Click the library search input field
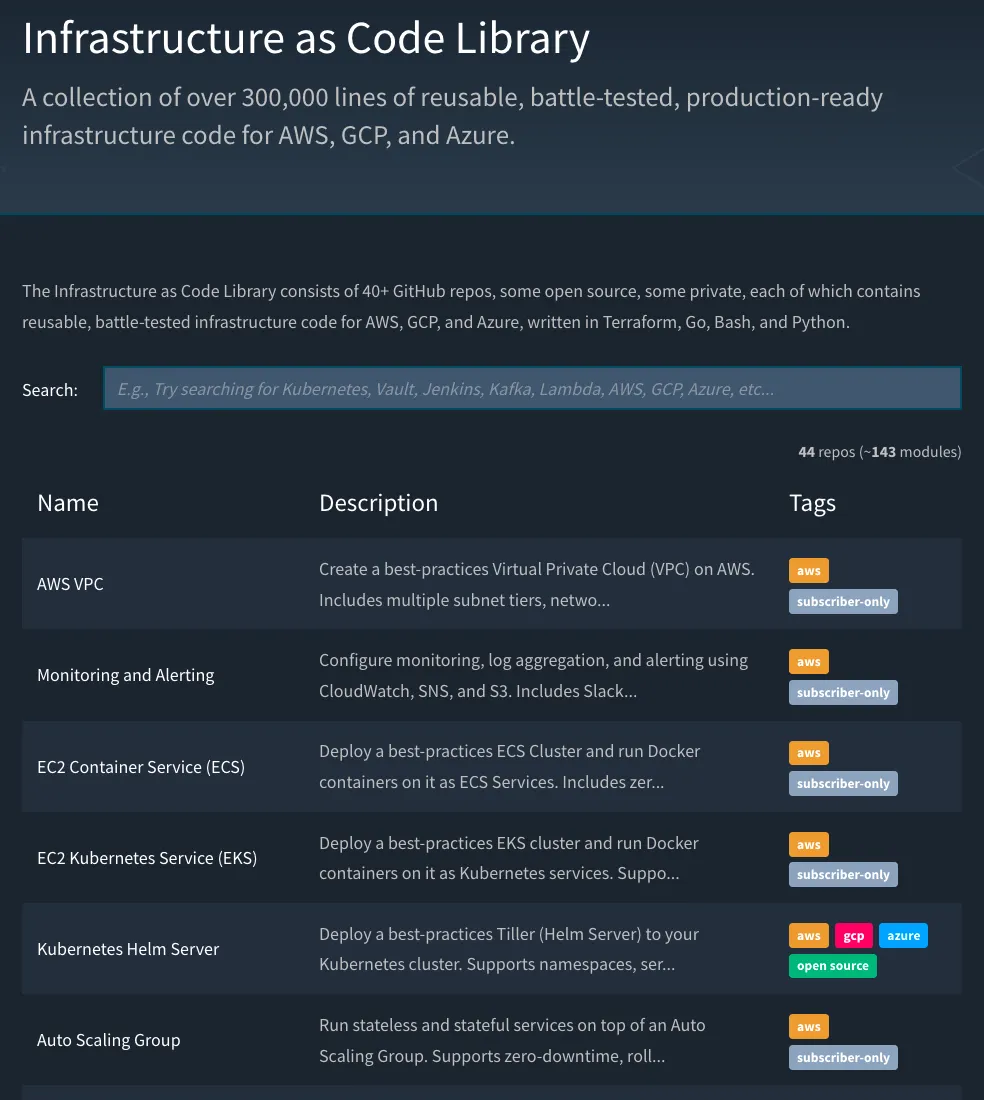Screen dimensions: 984x1100 point(532,388)
